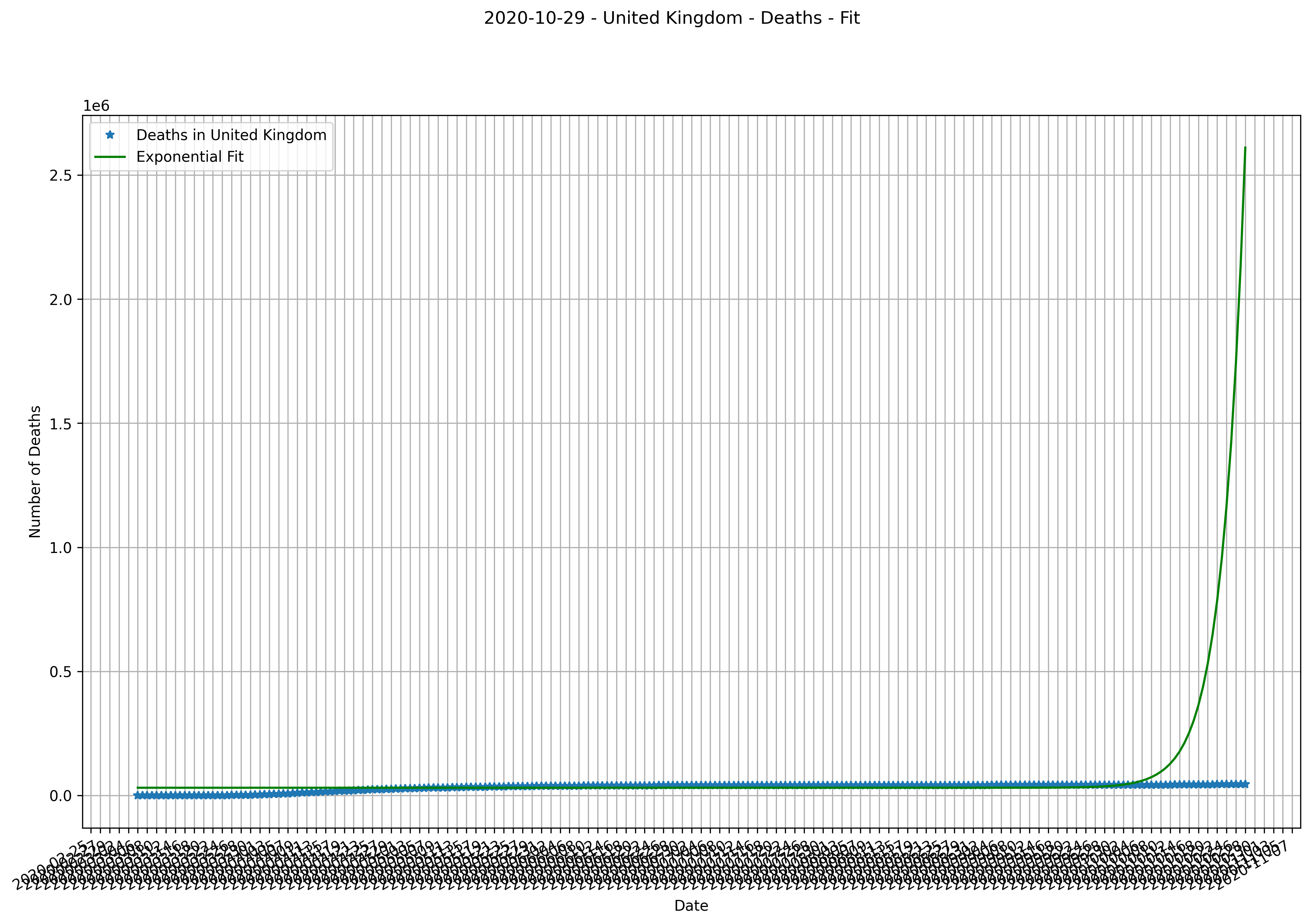
Task: Click the green line sample in the legend
Action: (x=110, y=157)
